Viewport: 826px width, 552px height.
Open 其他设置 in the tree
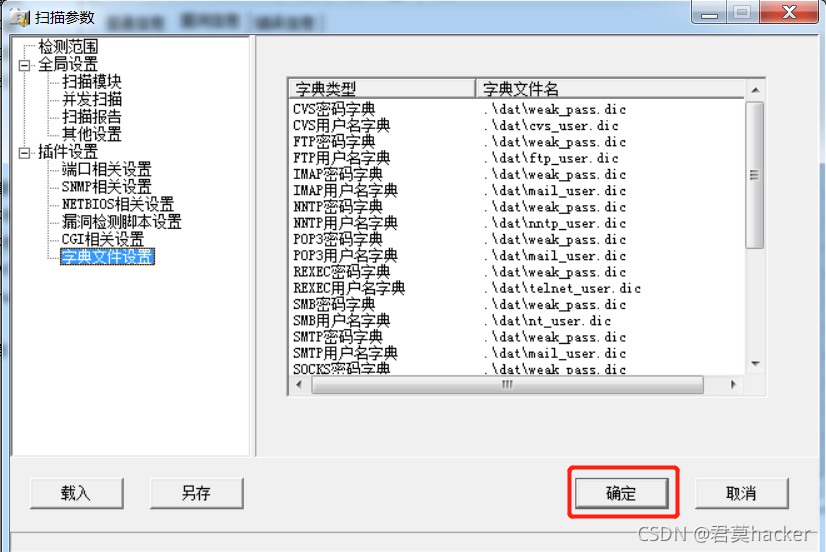pyautogui.click(x=92, y=134)
